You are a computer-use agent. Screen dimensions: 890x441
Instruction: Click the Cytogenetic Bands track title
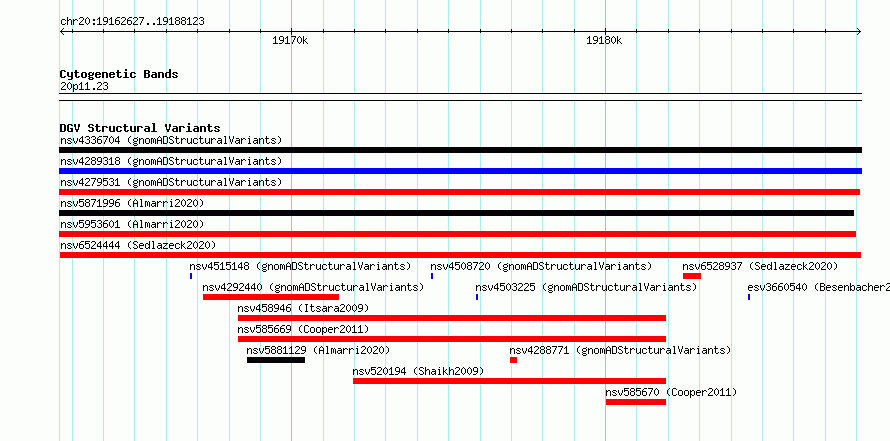tap(119, 74)
